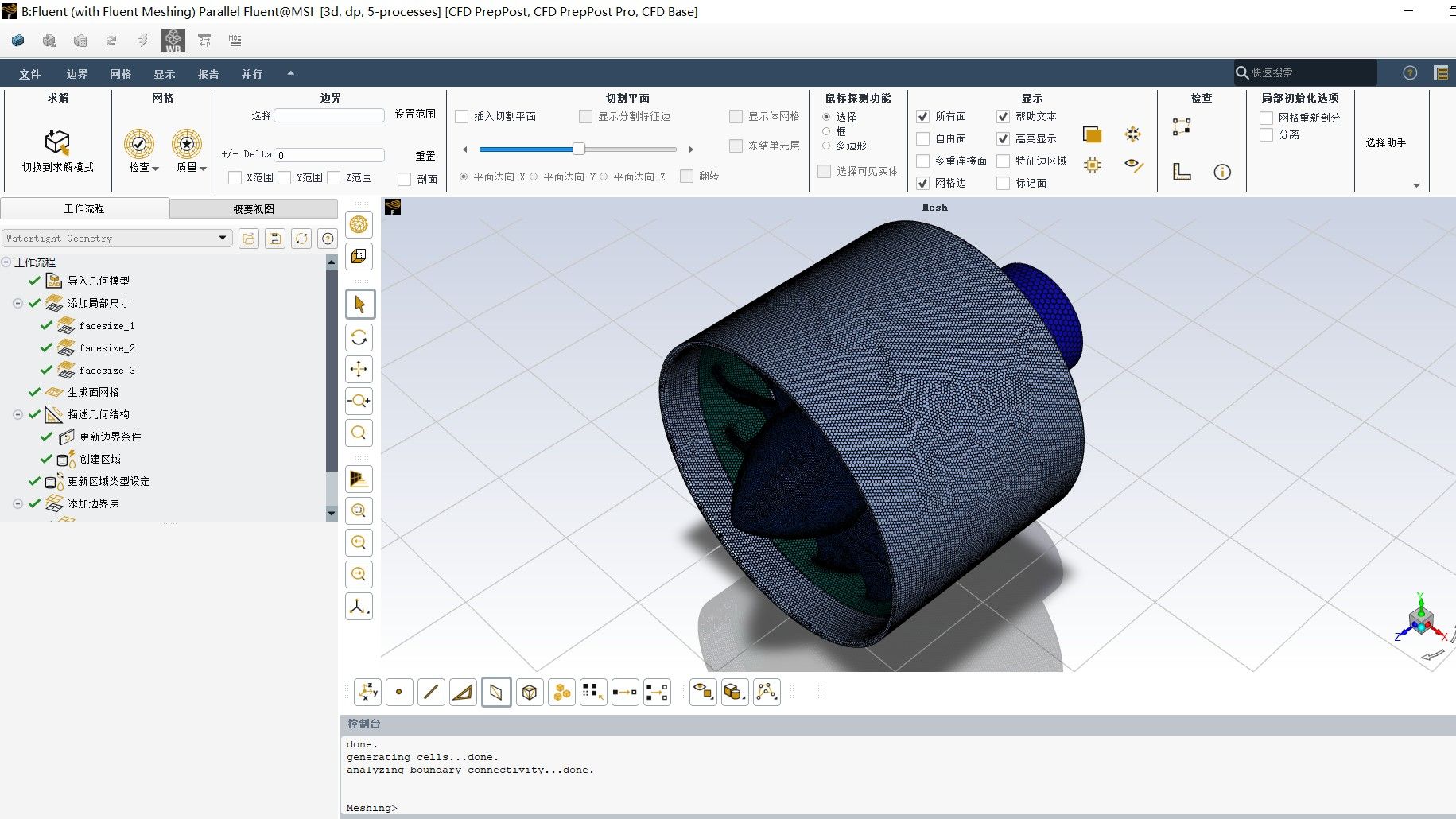Select the edge line selection filter icon

pos(431,693)
